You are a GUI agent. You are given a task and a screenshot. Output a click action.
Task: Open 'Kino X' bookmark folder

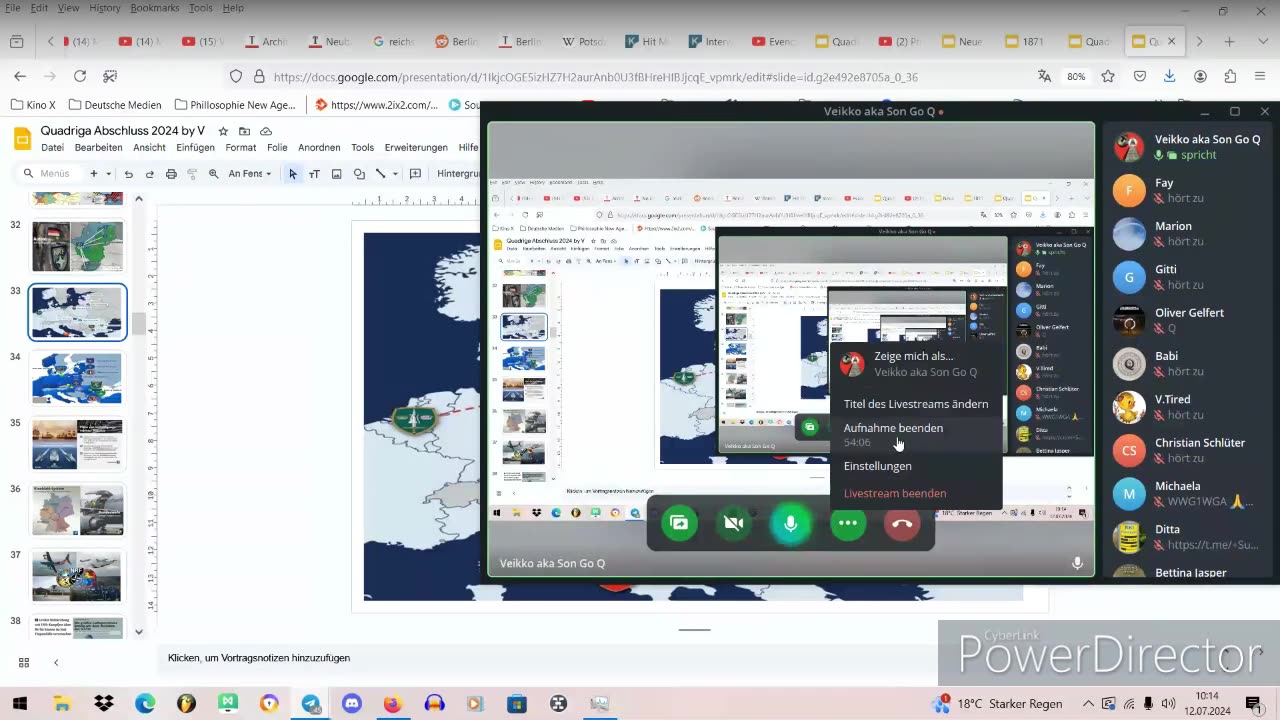pos(33,105)
